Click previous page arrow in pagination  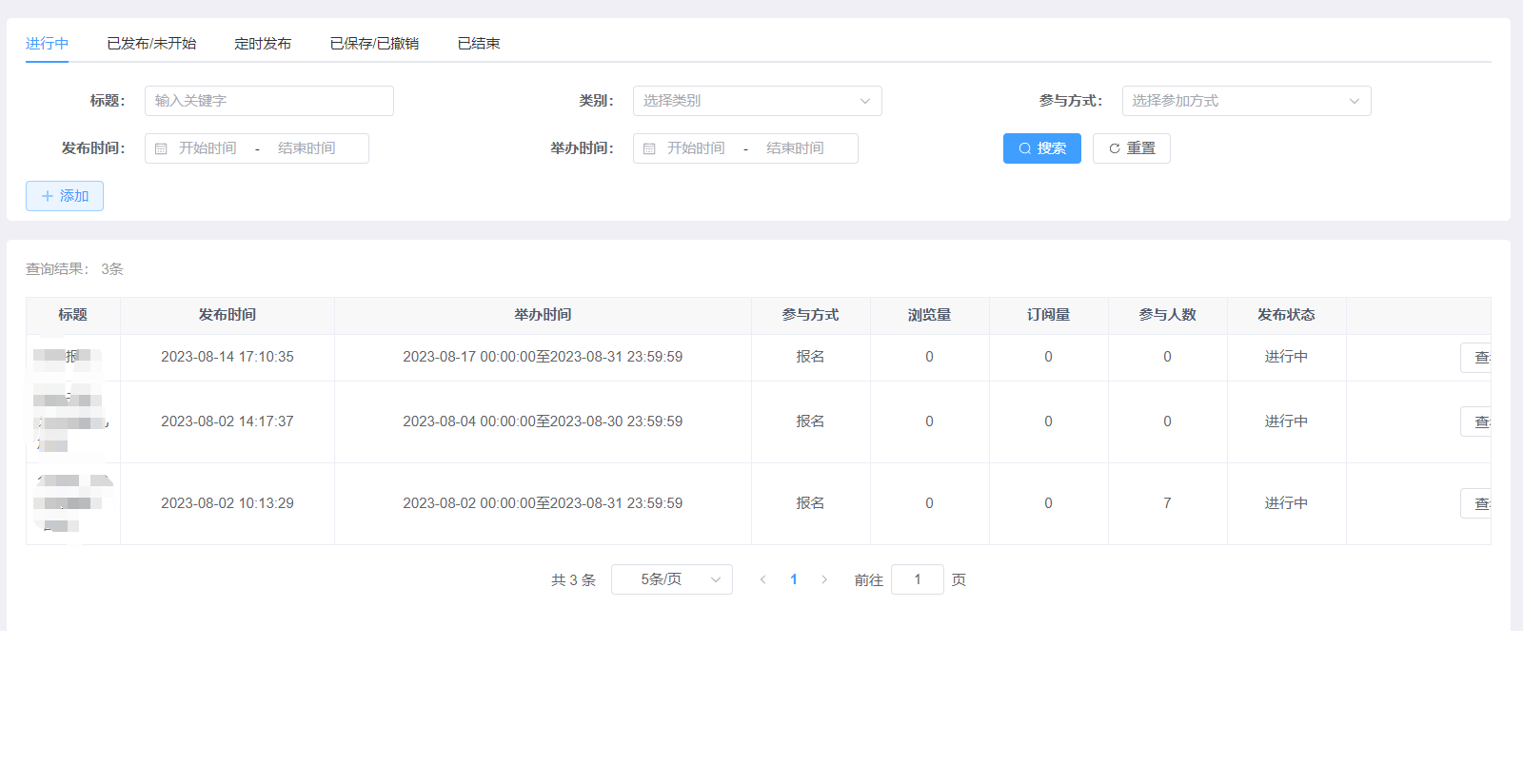pyautogui.click(x=762, y=579)
